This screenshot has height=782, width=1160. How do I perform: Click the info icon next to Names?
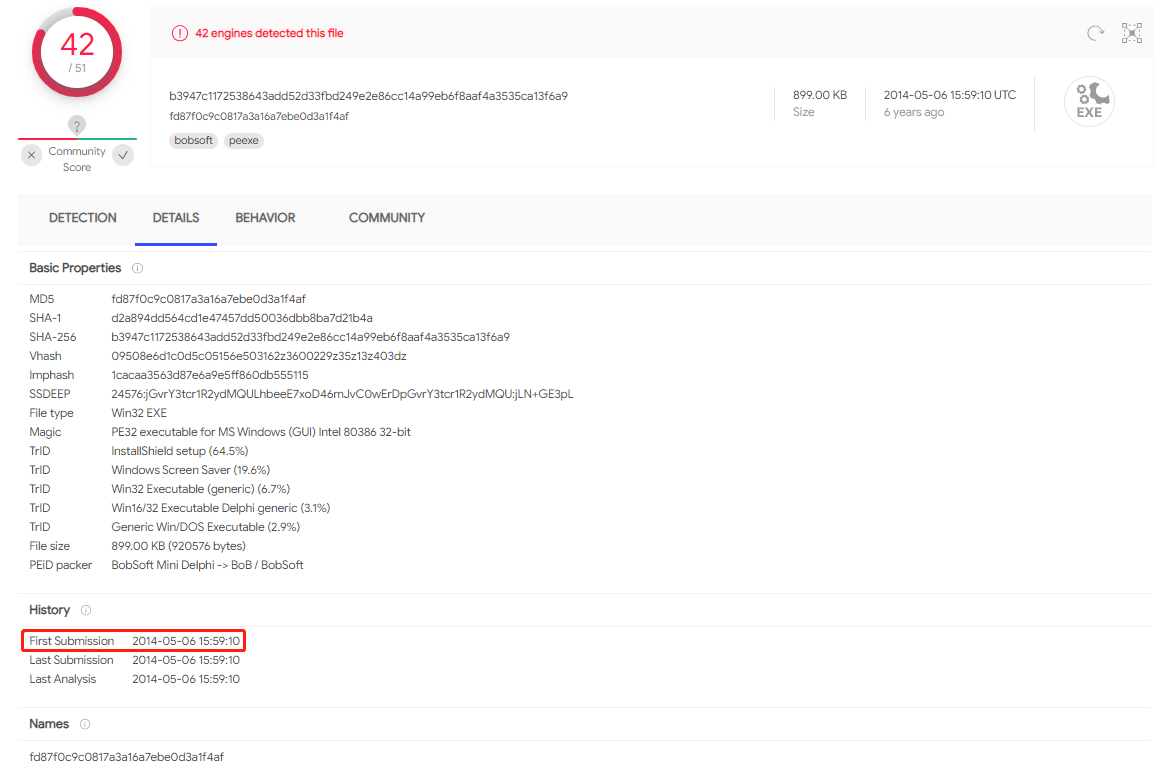85,724
